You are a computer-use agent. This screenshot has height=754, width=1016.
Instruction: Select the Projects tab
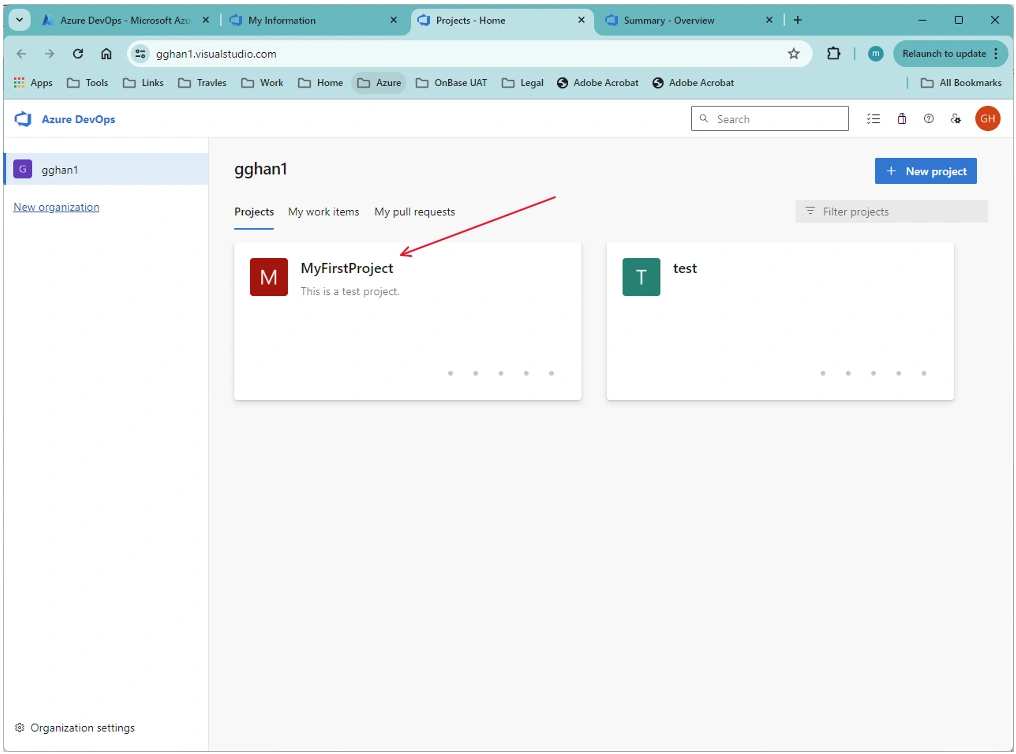(254, 212)
